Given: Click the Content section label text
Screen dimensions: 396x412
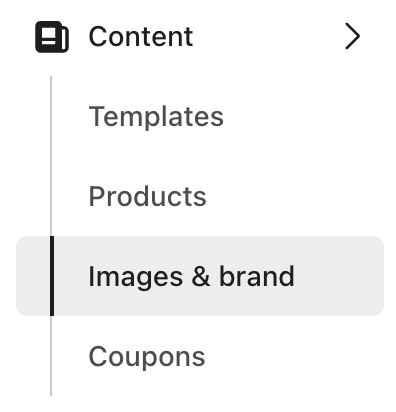Looking at the screenshot, I should pos(141,36).
